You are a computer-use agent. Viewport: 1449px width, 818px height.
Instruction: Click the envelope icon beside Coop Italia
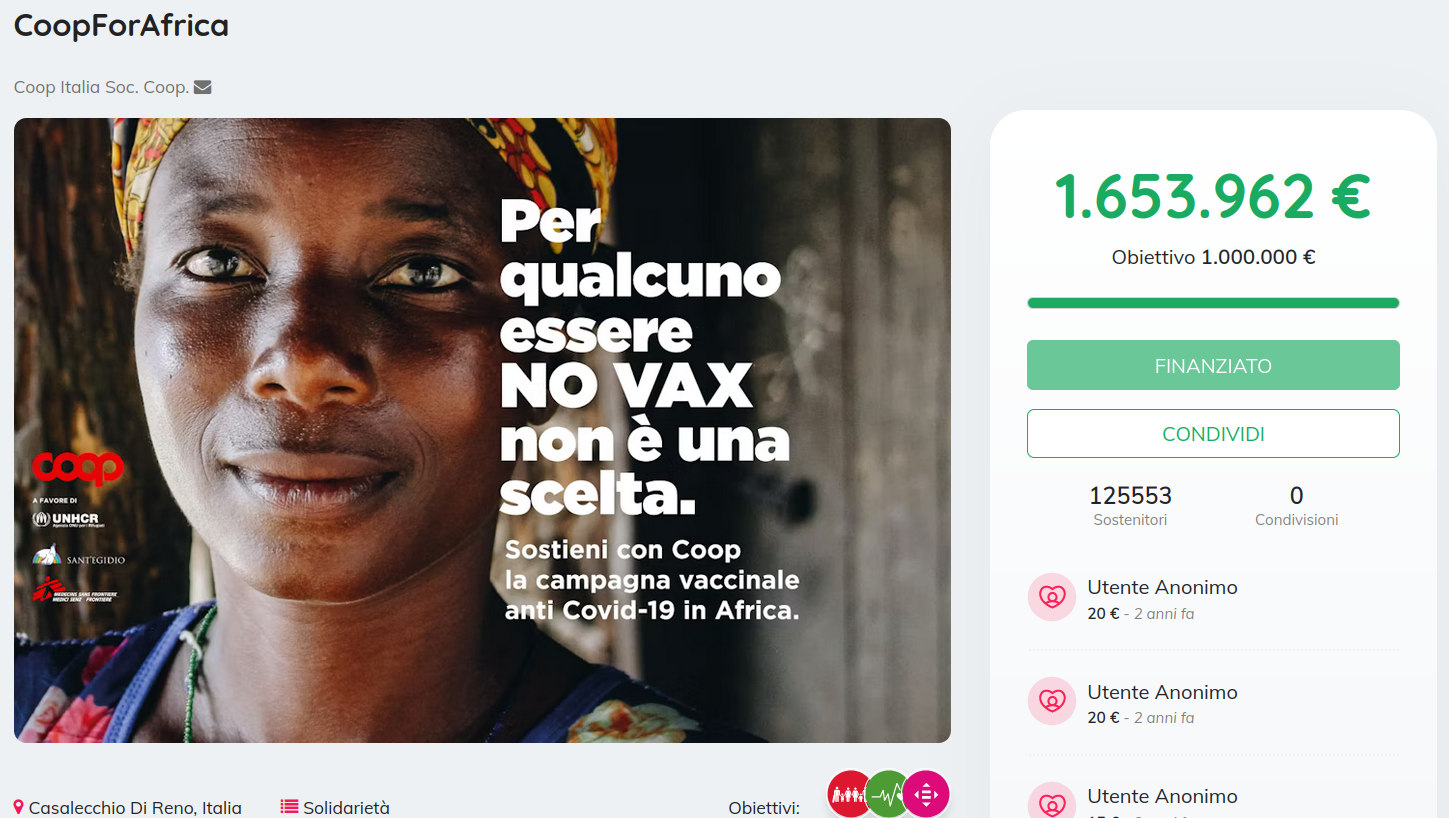click(202, 87)
